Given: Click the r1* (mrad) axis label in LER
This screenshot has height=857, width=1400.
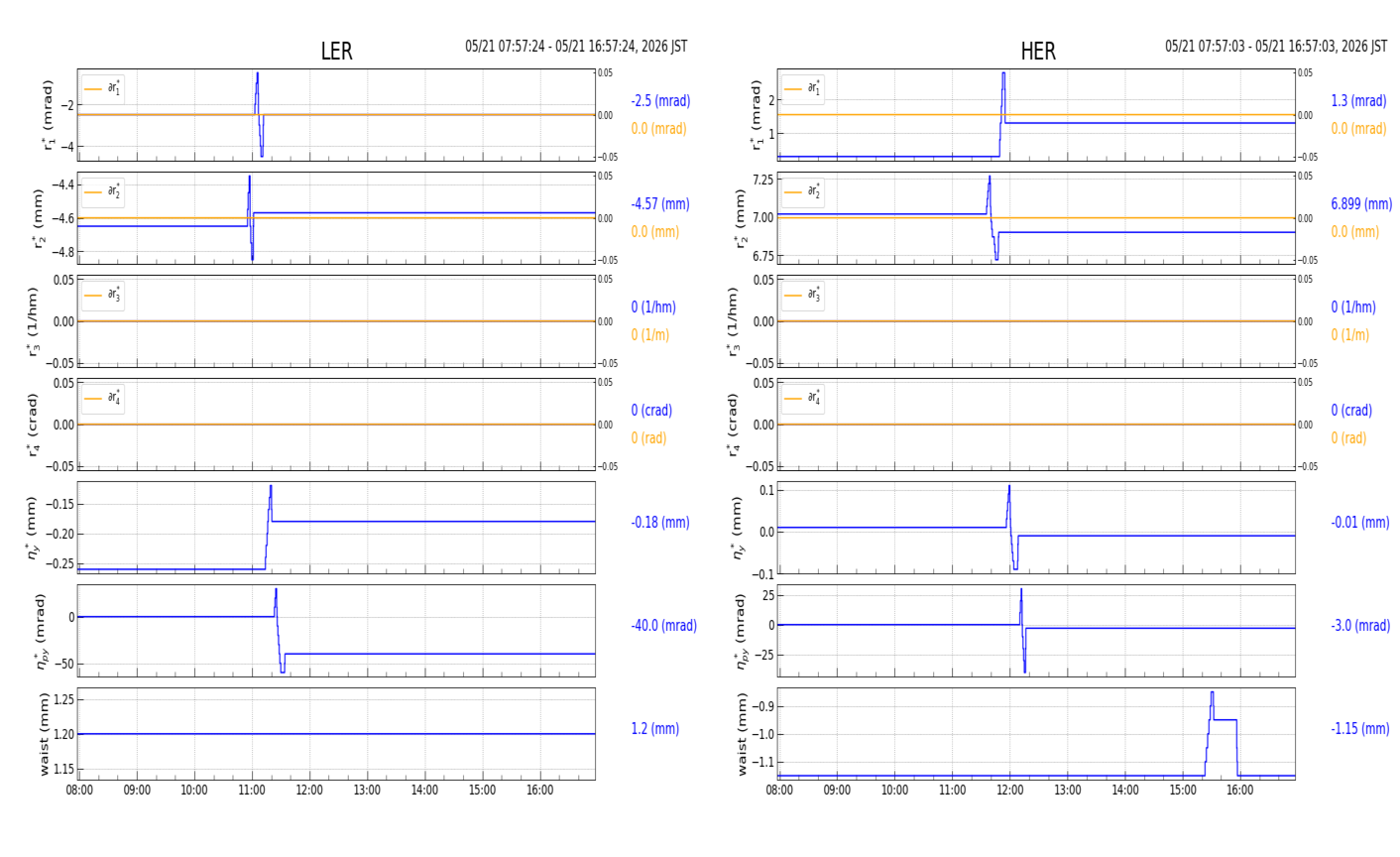Looking at the screenshot, I should coord(47,115).
